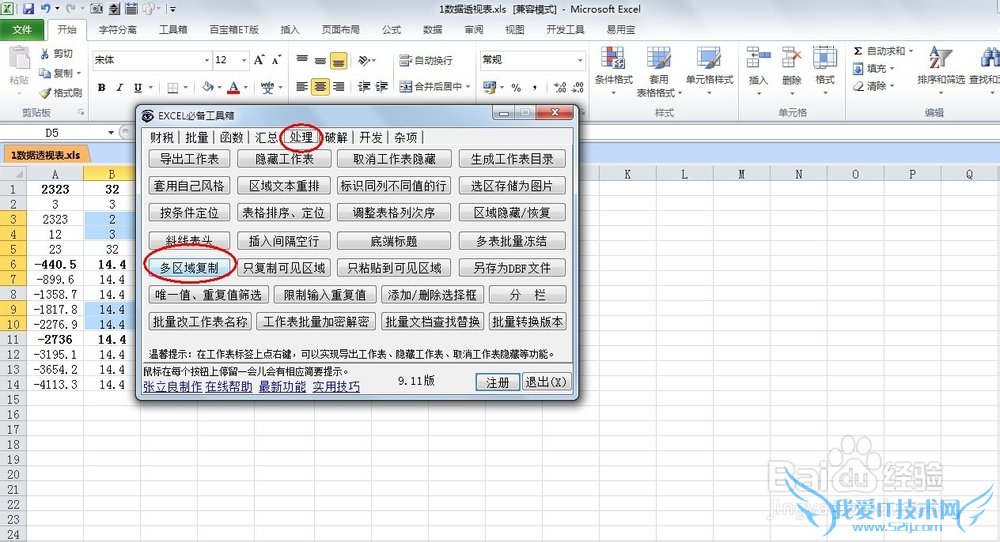Viewport: 1000px width, 542px height.
Task: Open the 最新功能 link
Action: [282, 386]
